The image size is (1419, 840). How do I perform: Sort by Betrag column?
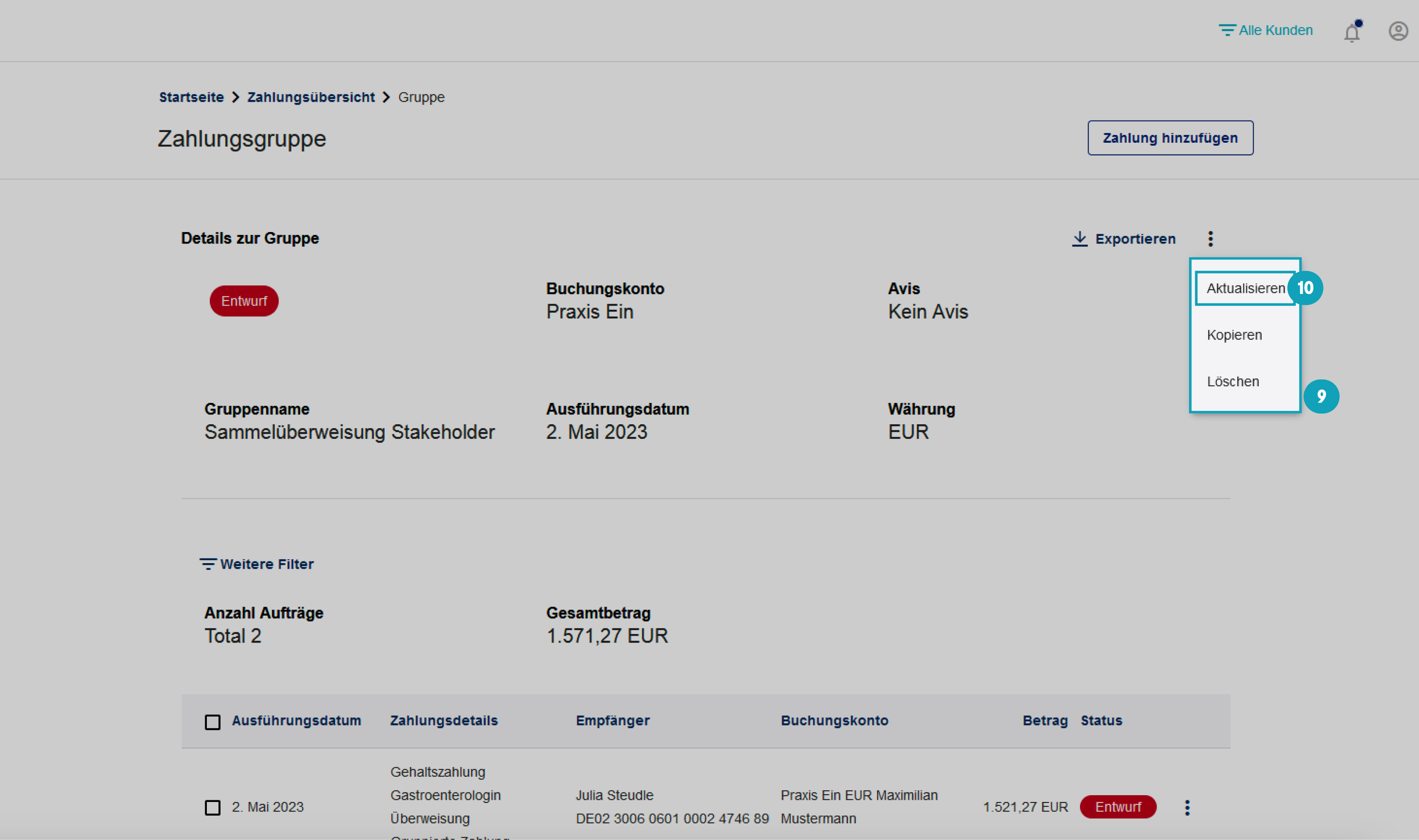(x=1045, y=720)
